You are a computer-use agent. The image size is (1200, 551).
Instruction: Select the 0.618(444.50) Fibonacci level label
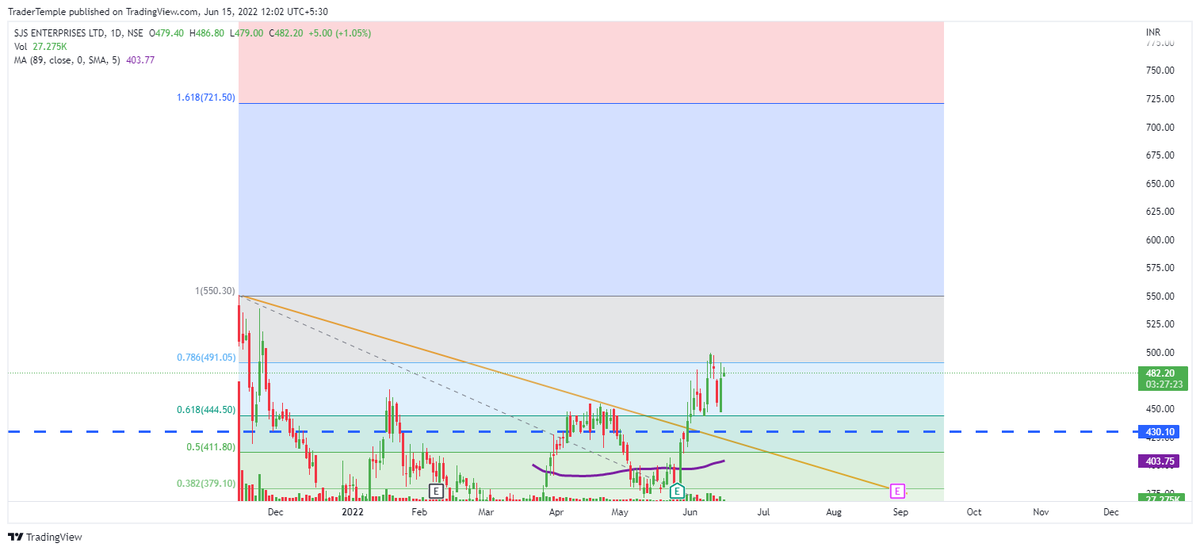pos(207,410)
